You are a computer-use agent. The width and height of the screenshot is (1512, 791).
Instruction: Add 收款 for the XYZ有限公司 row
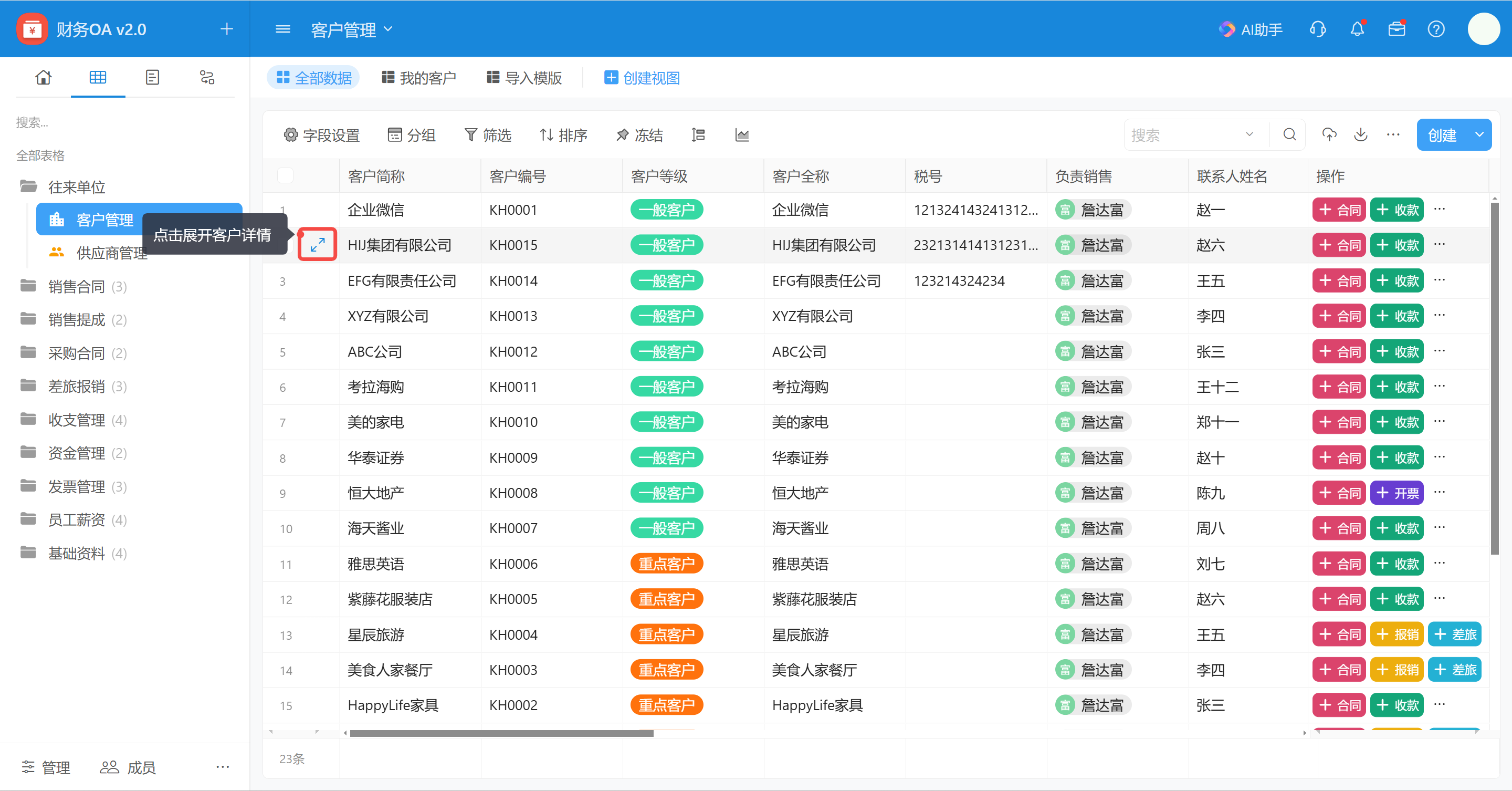click(1396, 316)
